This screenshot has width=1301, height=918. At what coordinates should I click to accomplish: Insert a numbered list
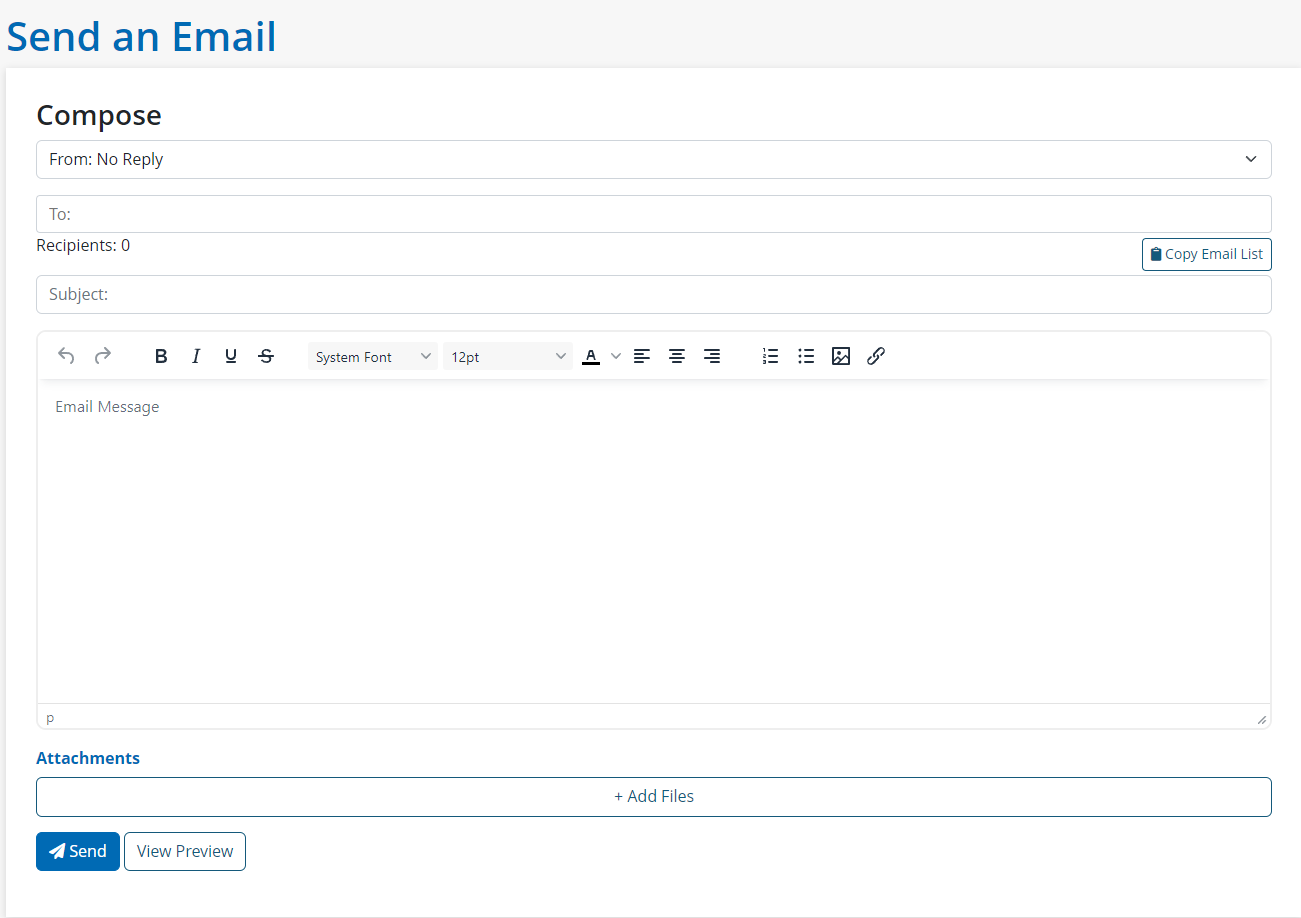[770, 356]
